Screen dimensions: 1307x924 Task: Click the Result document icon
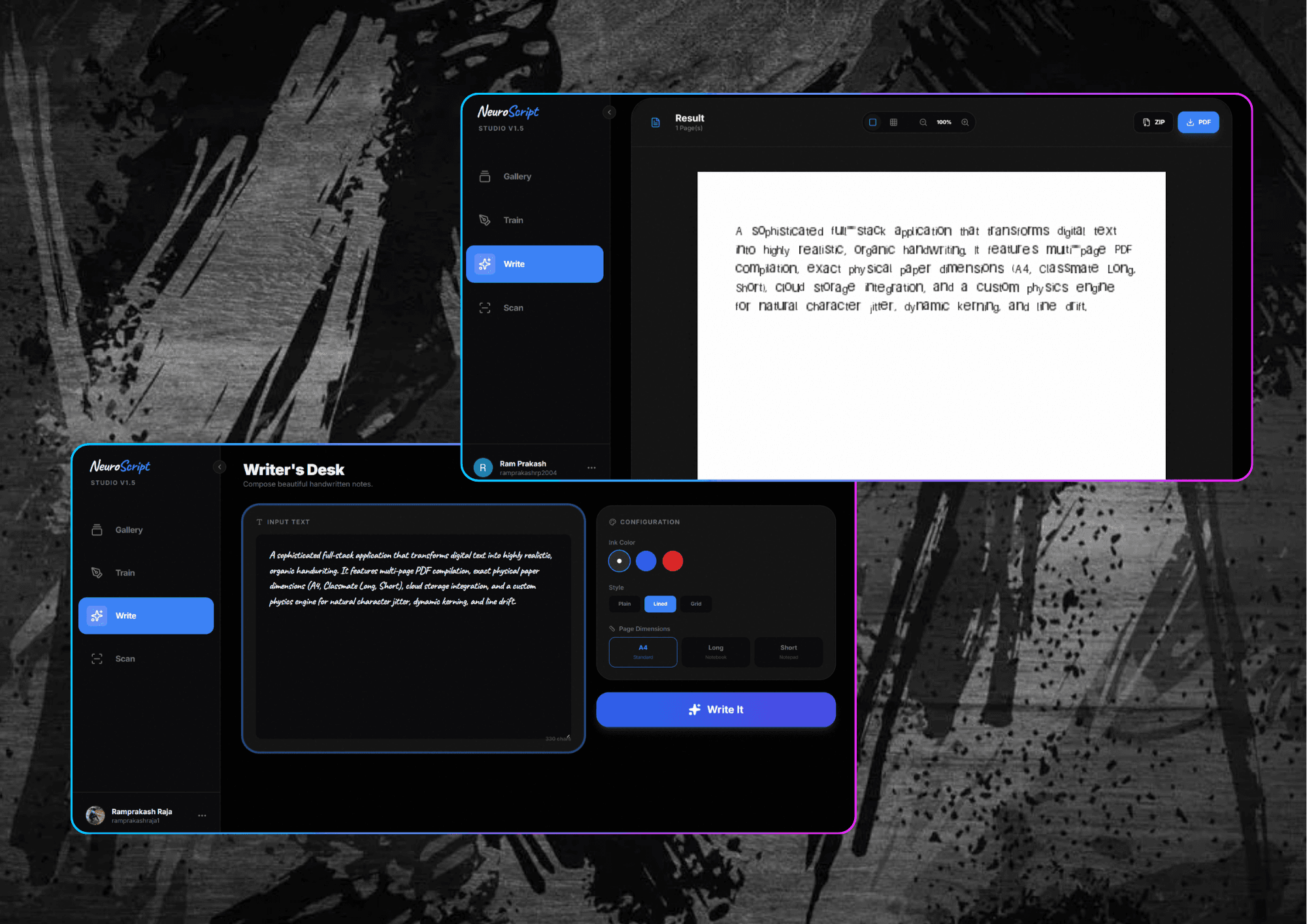(655, 122)
